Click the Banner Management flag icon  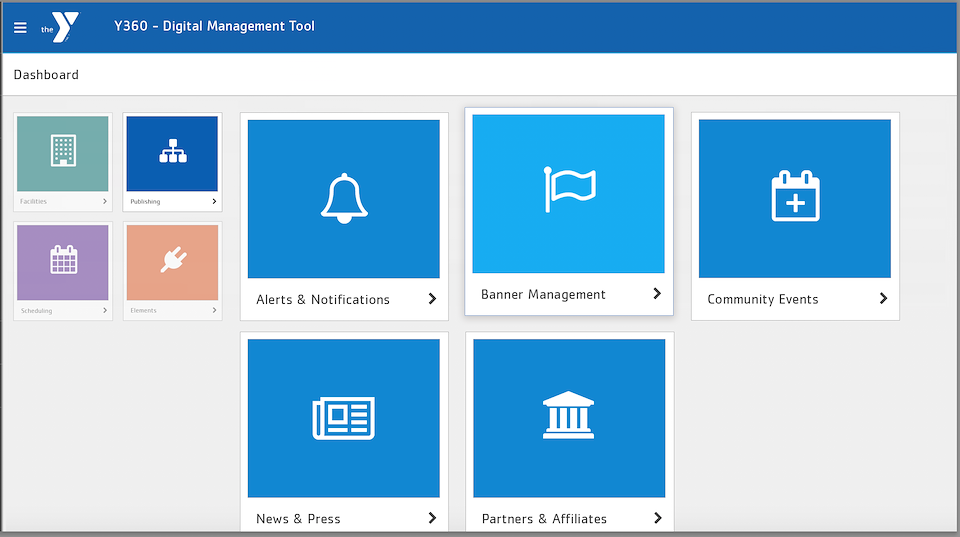(x=569, y=189)
